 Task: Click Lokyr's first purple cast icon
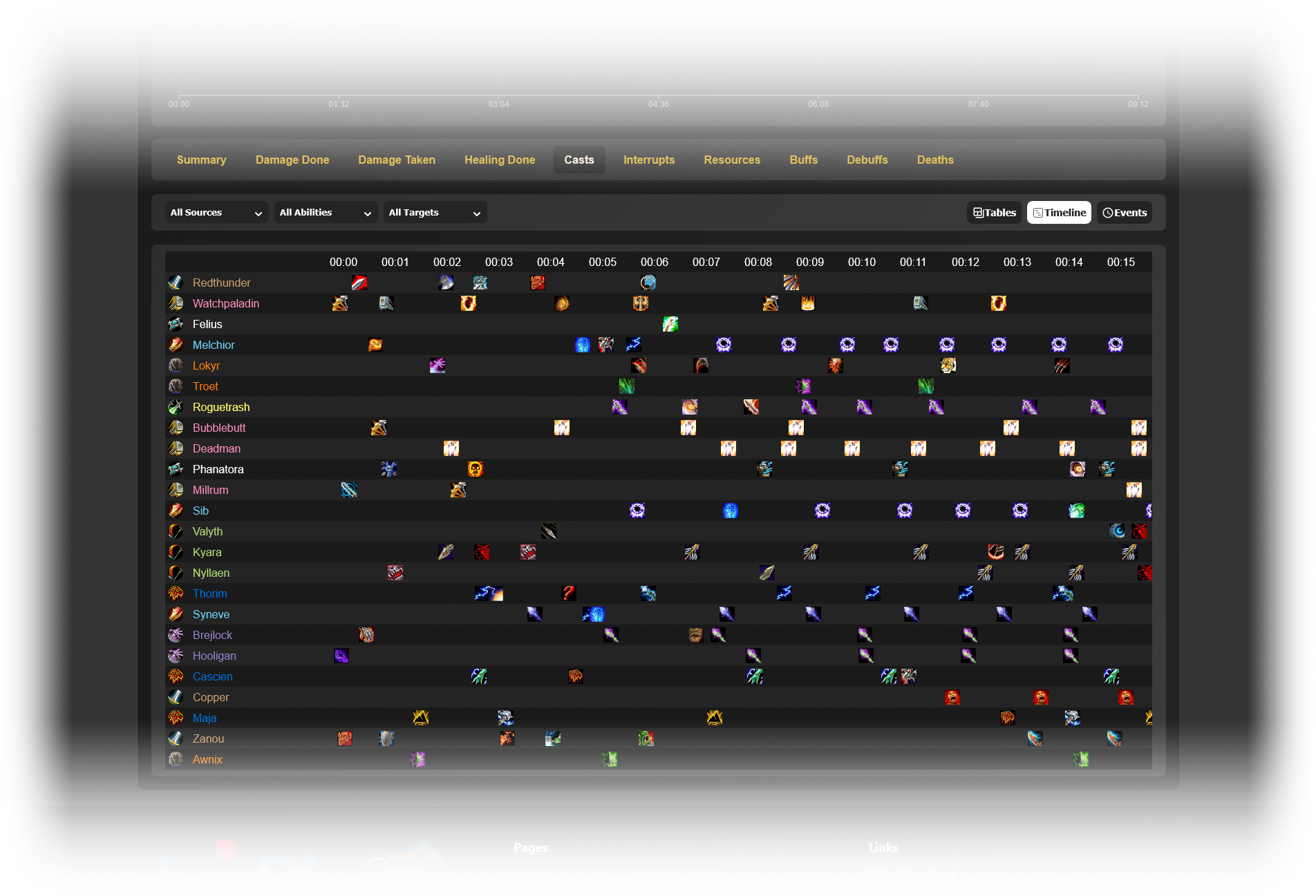click(438, 365)
